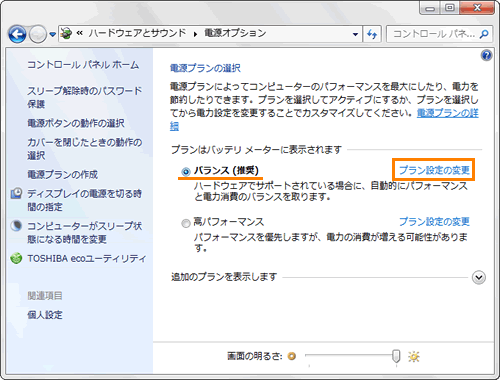500x380 pixels.
Task: Select the 高パフォーマンス radio button
Action: click(186, 223)
